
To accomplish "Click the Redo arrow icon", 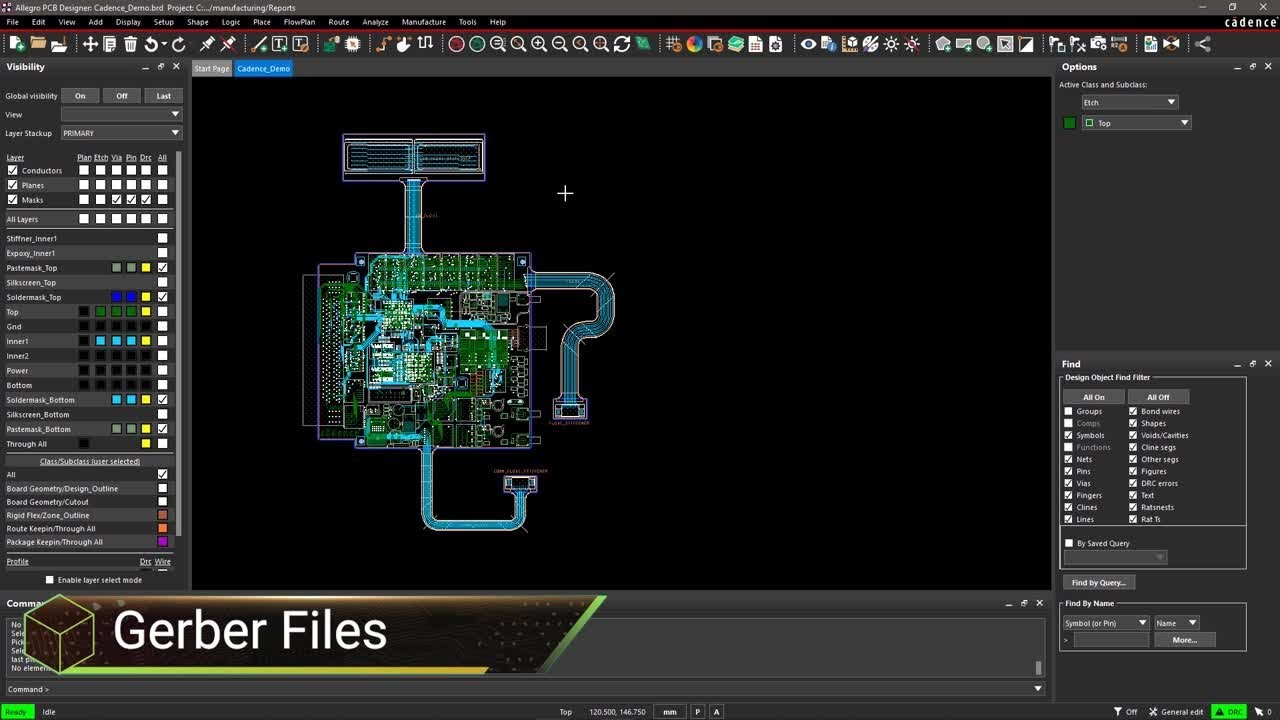I will pos(179,44).
